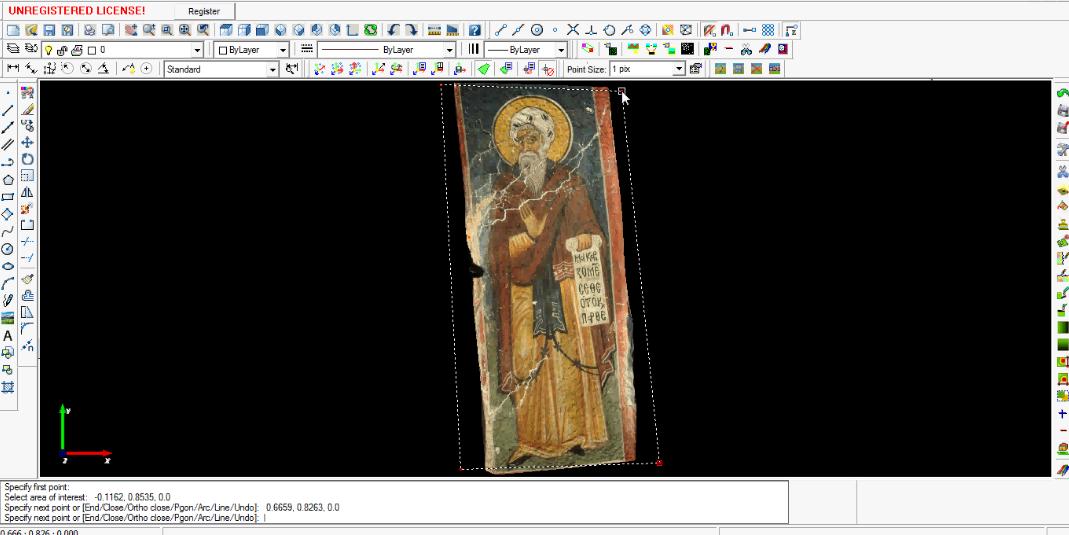Enable intersection snap X icon
The height and width of the screenshot is (535, 1069).
coord(573,30)
